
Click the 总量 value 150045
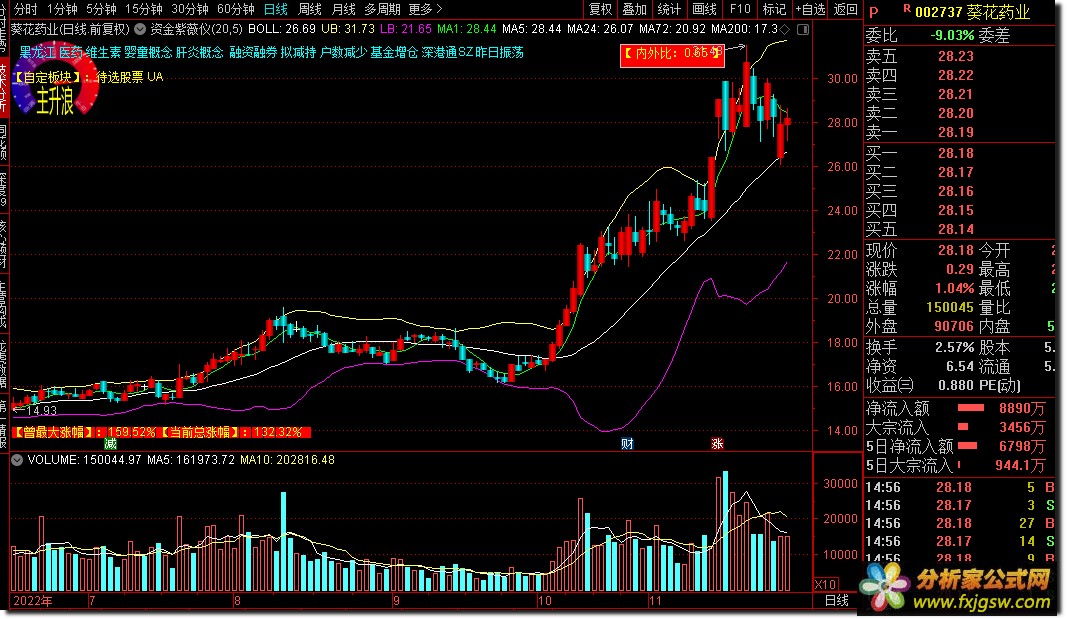pos(950,308)
